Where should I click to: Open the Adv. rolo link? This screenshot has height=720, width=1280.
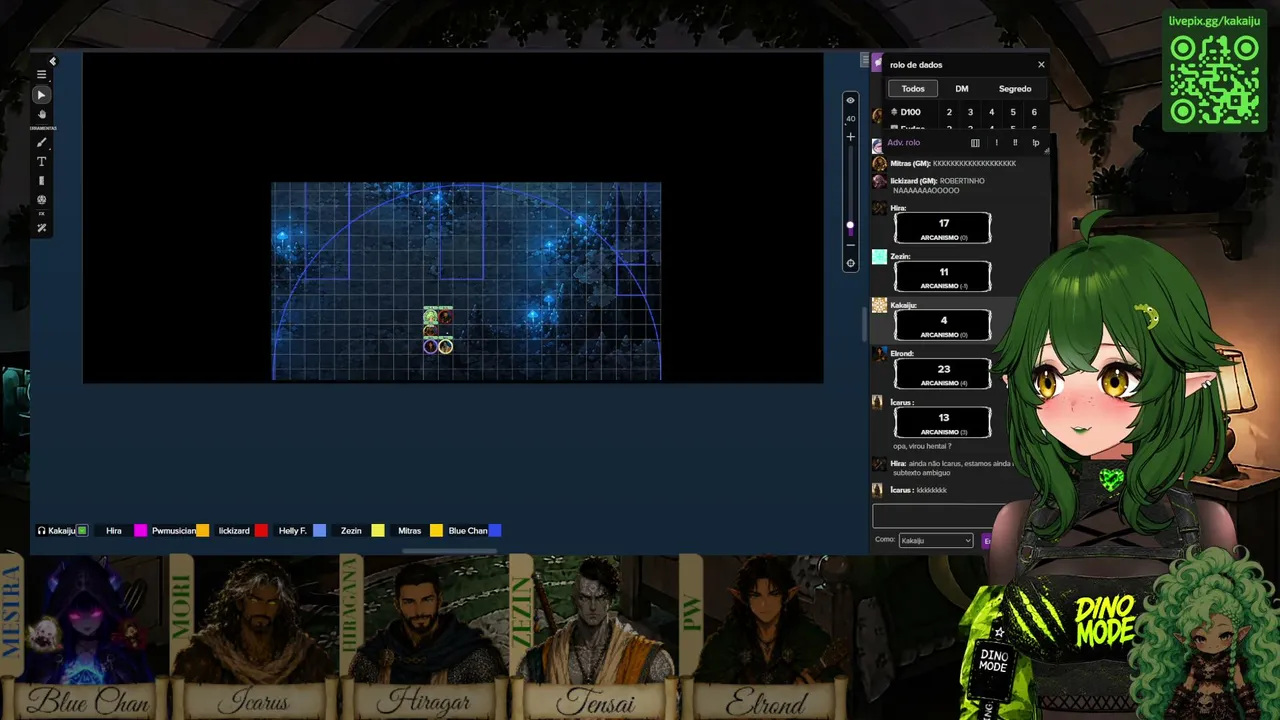point(903,143)
